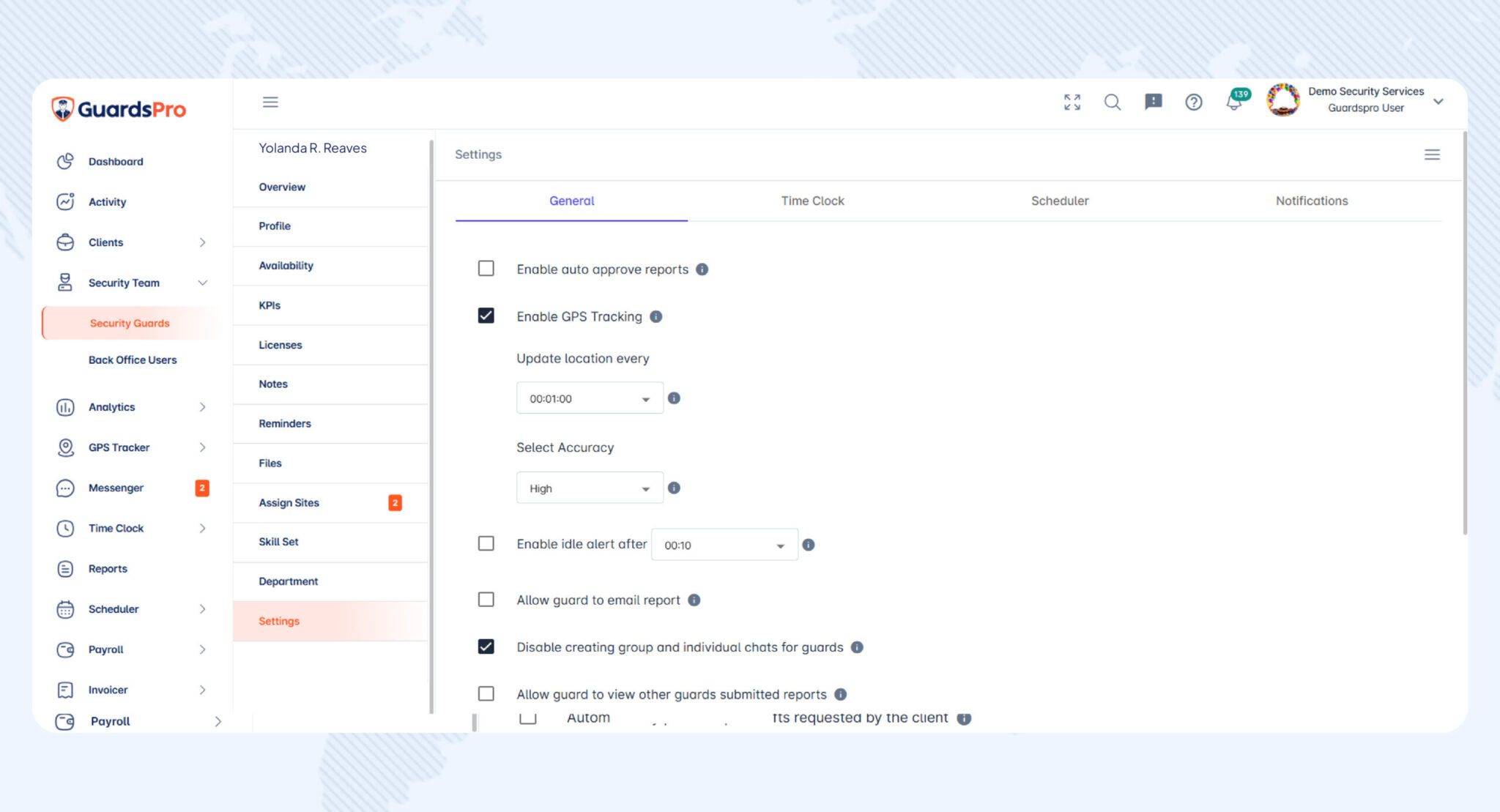The image size is (1500, 812).
Task: Click the Dashboard sidebar icon
Action: coord(65,161)
